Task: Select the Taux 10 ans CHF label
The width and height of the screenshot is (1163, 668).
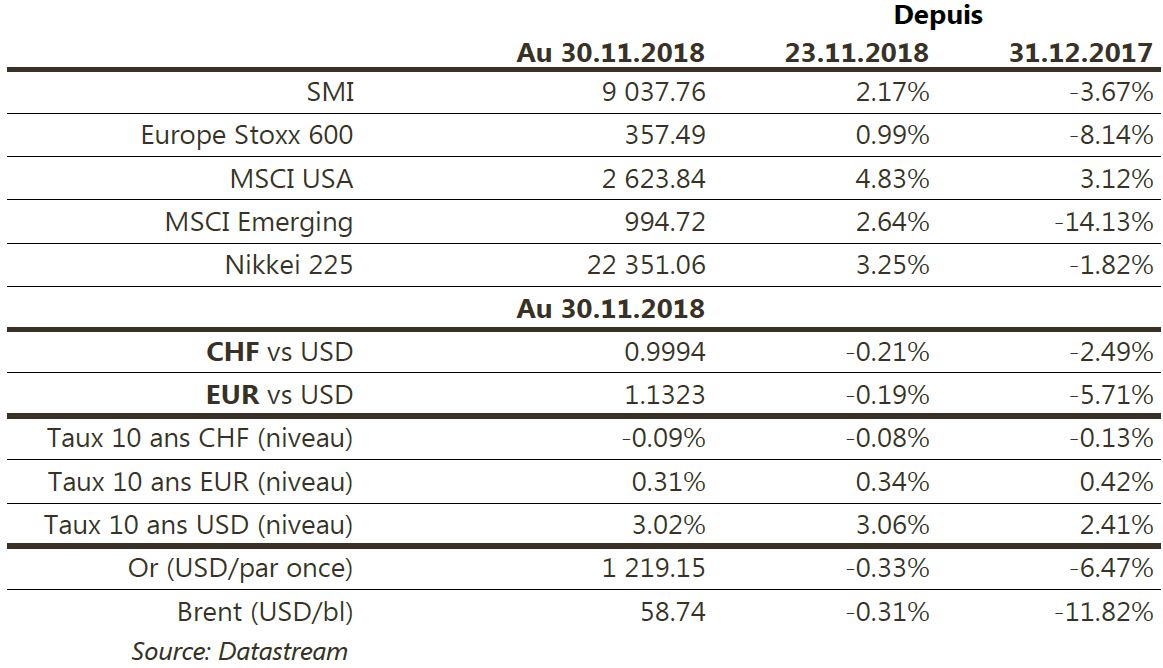Action: [x=200, y=438]
